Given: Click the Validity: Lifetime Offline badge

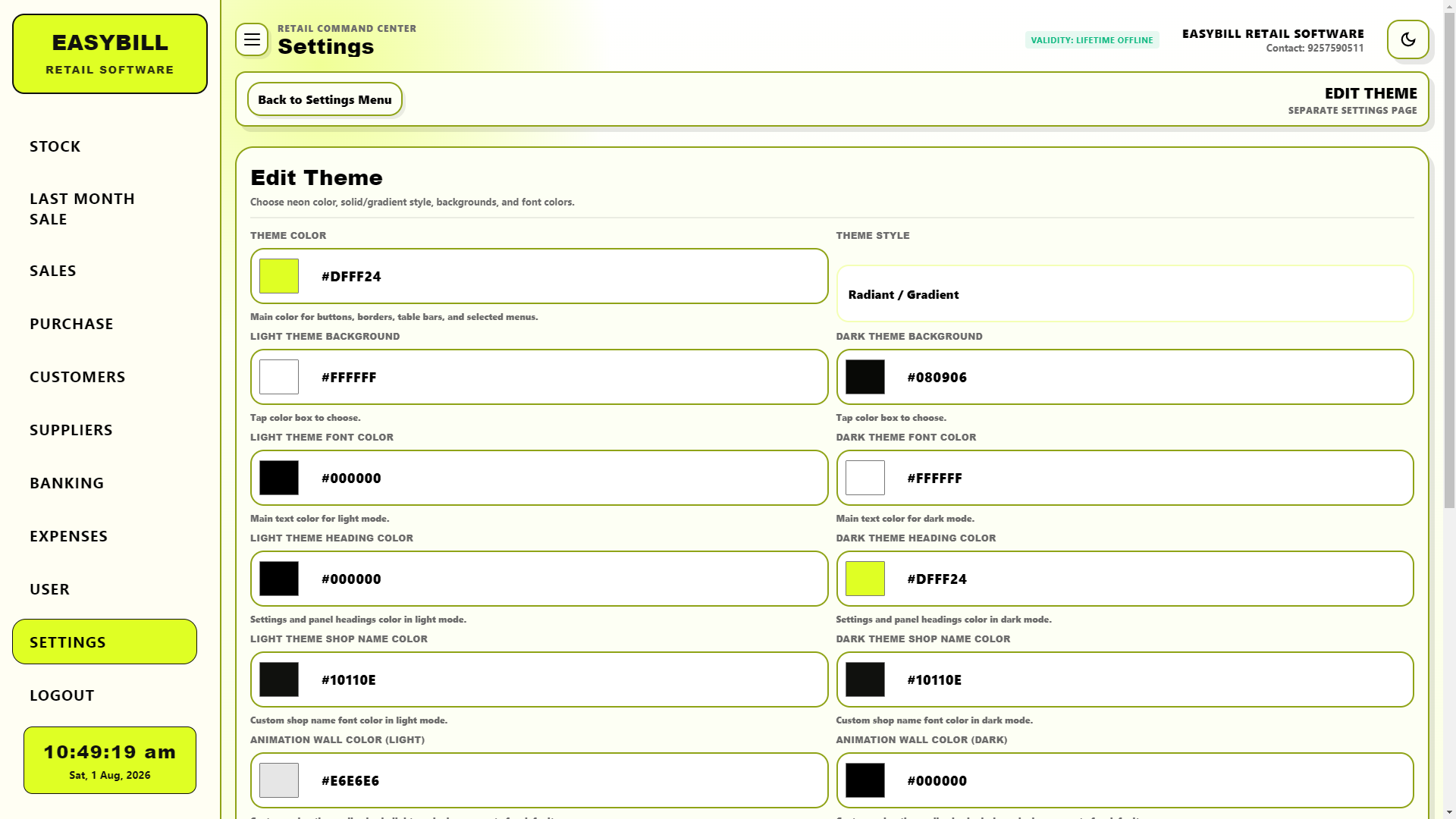Looking at the screenshot, I should [x=1092, y=40].
